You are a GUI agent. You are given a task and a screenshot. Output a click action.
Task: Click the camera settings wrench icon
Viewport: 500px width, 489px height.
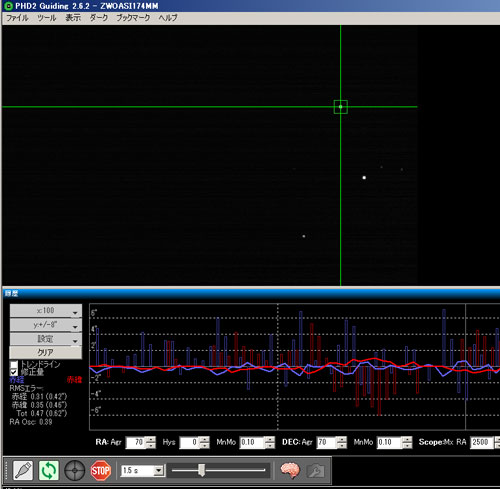(315, 471)
